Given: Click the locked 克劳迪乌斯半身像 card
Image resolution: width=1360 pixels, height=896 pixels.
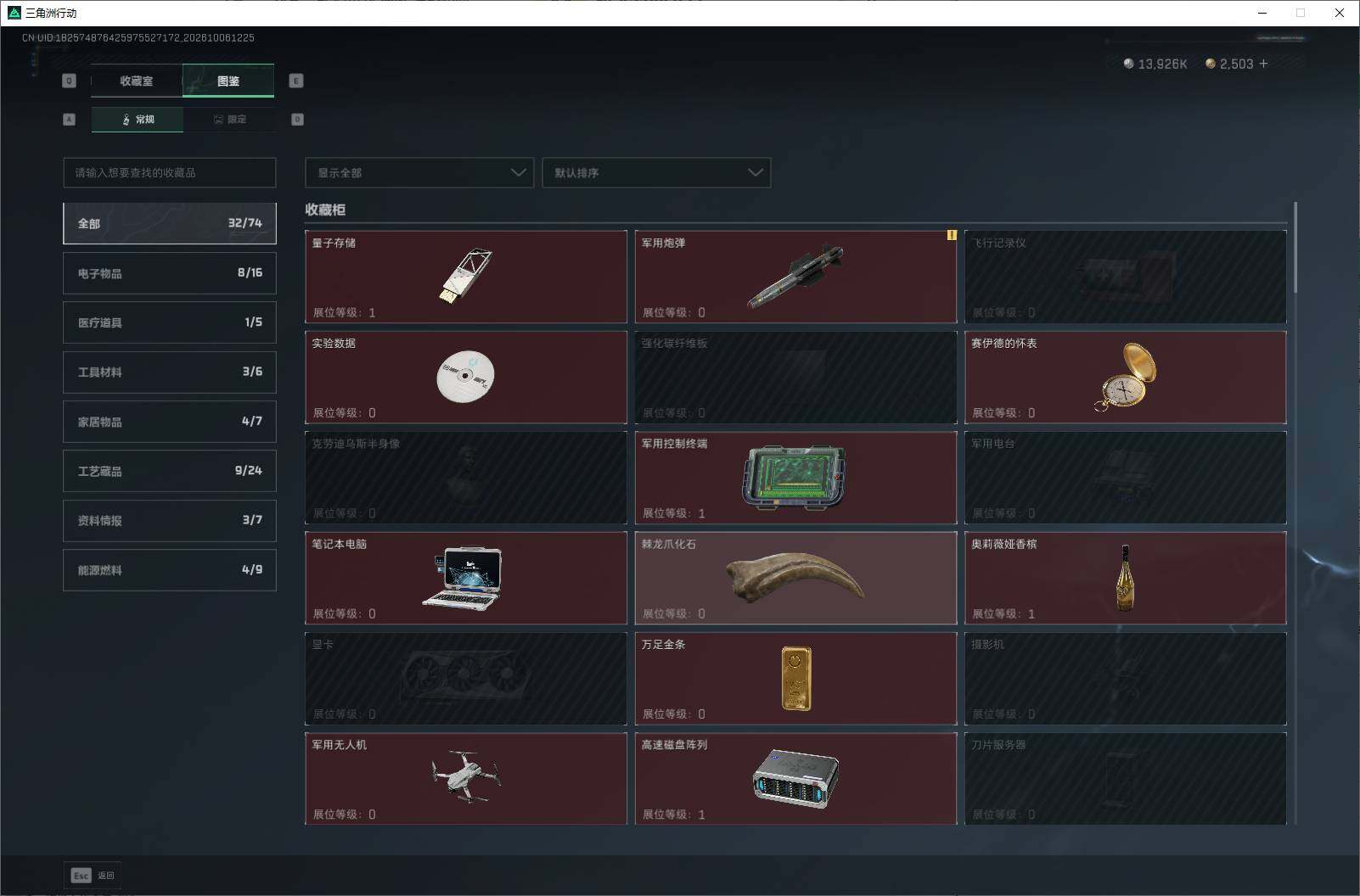Looking at the screenshot, I should 466,477.
